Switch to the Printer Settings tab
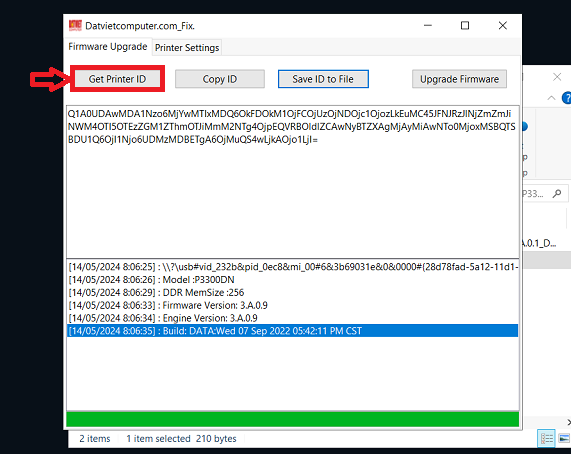Screen dimensions: 571x454 tap(187, 48)
